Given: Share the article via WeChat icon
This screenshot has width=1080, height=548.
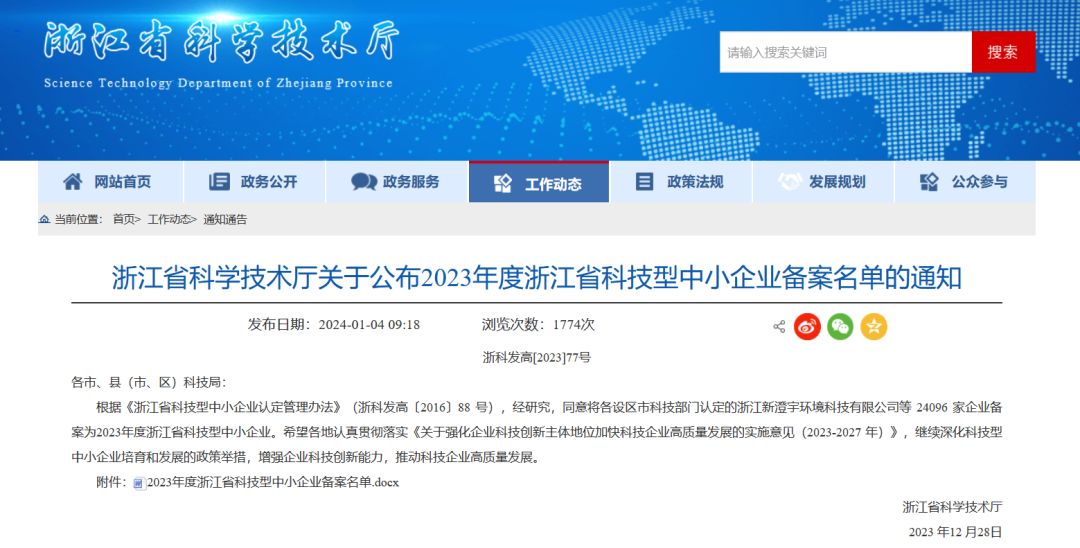Looking at the screenshot, I should [x=840, y=326].
